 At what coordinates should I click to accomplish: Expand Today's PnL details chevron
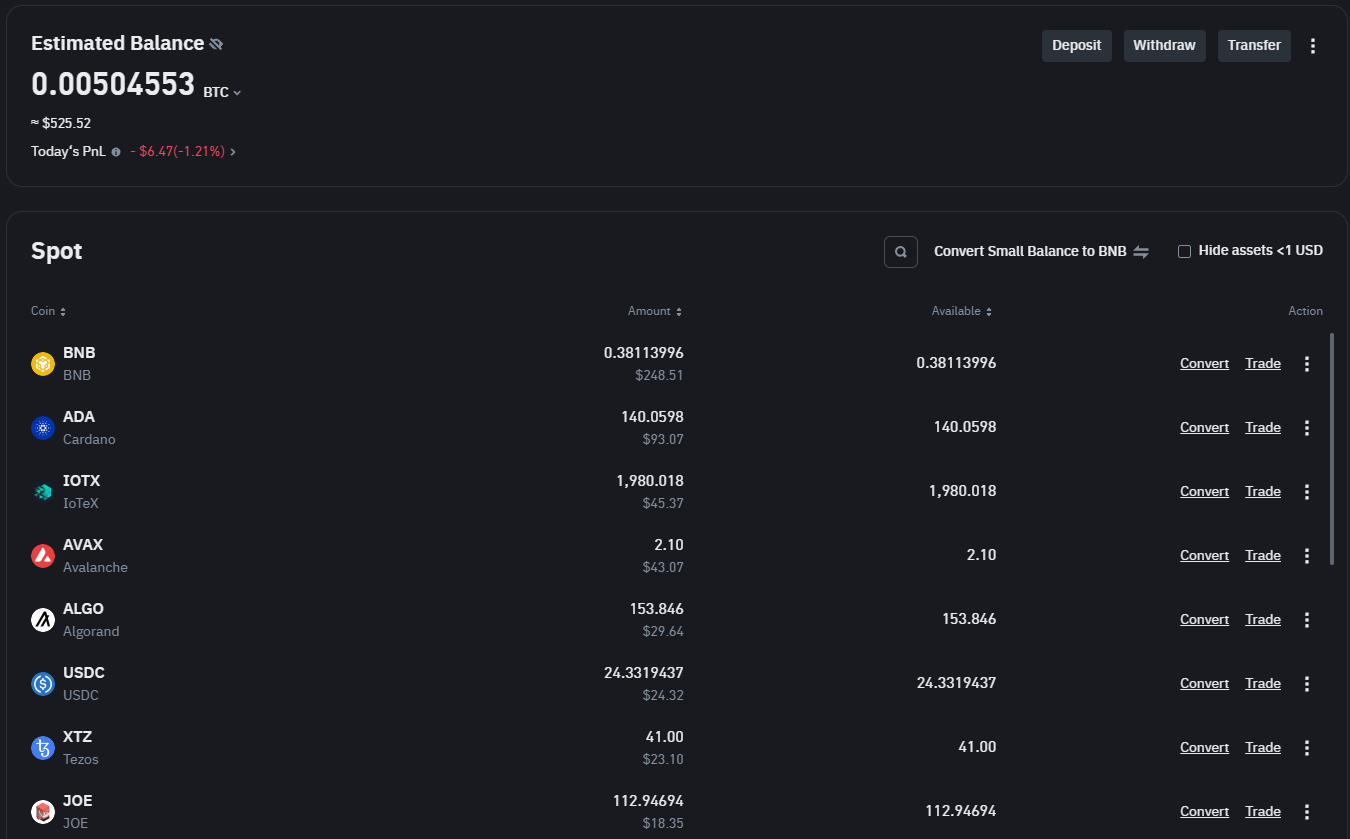(x=233, y=152)
